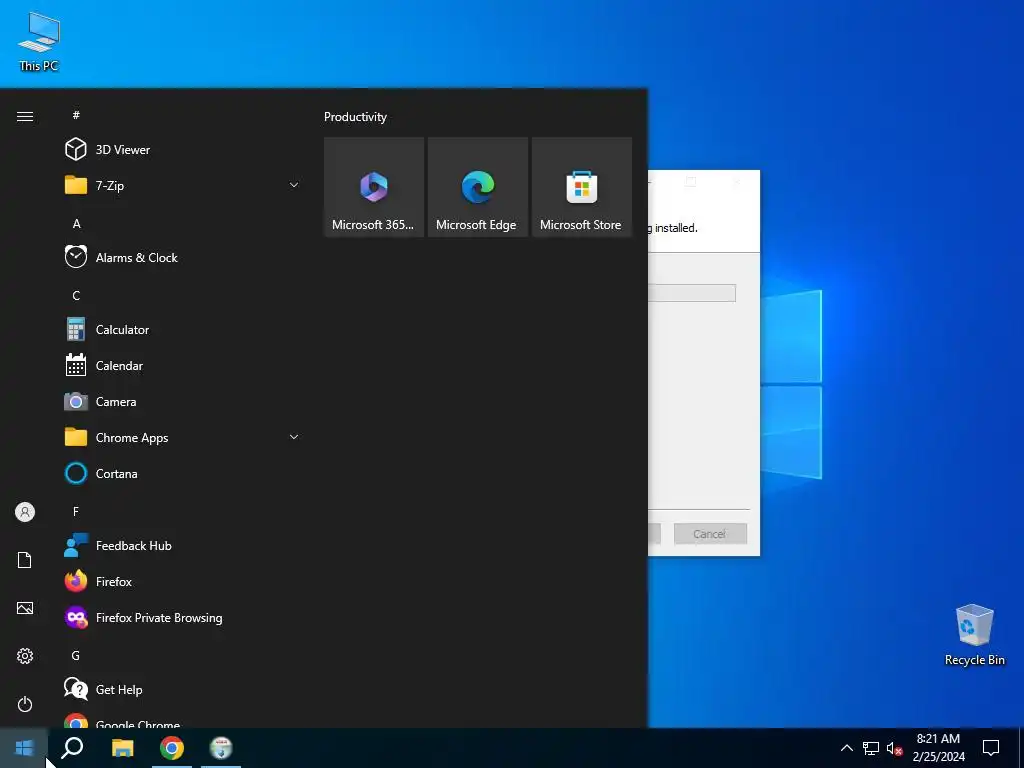Show hidden system tray icons

click(x=846, y=748)
